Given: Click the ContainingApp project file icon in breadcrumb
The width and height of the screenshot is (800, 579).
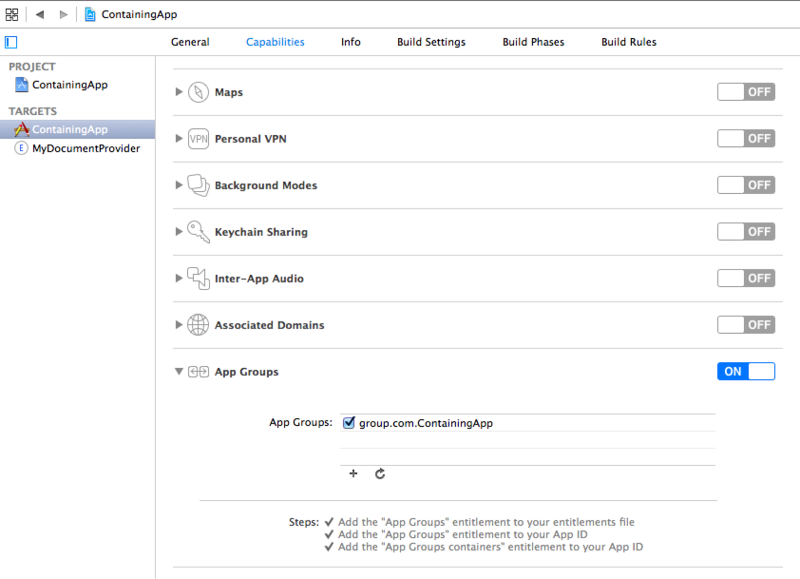Looking at the screenshot, I should click(x=90, y=14).
